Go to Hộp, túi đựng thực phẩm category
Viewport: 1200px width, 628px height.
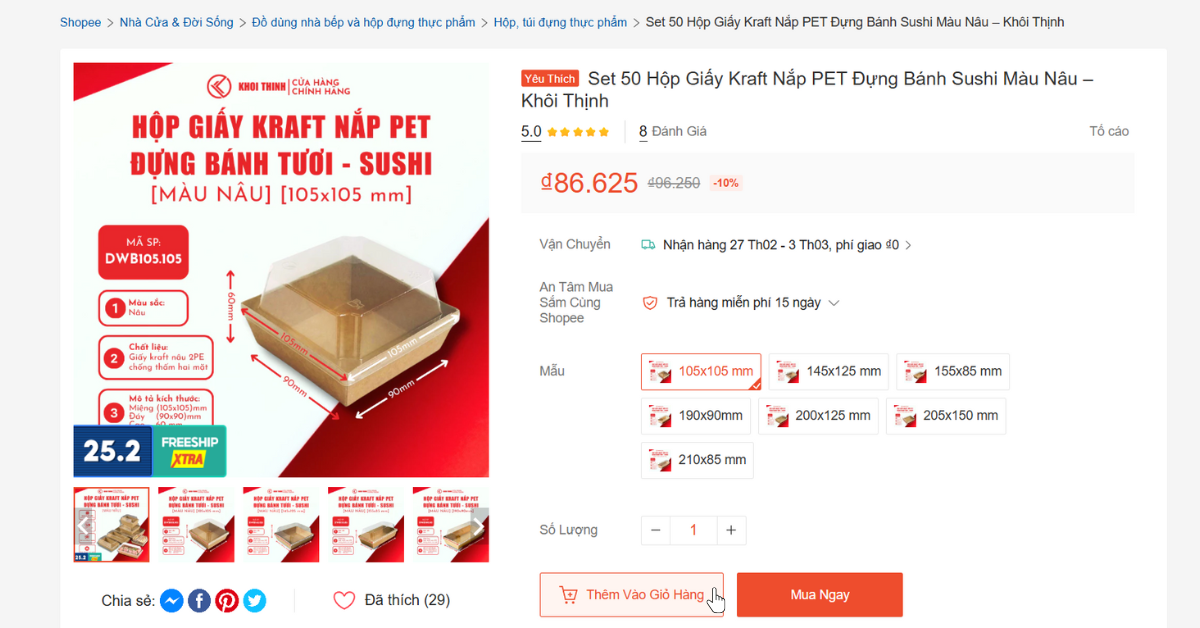click(560, 22)
